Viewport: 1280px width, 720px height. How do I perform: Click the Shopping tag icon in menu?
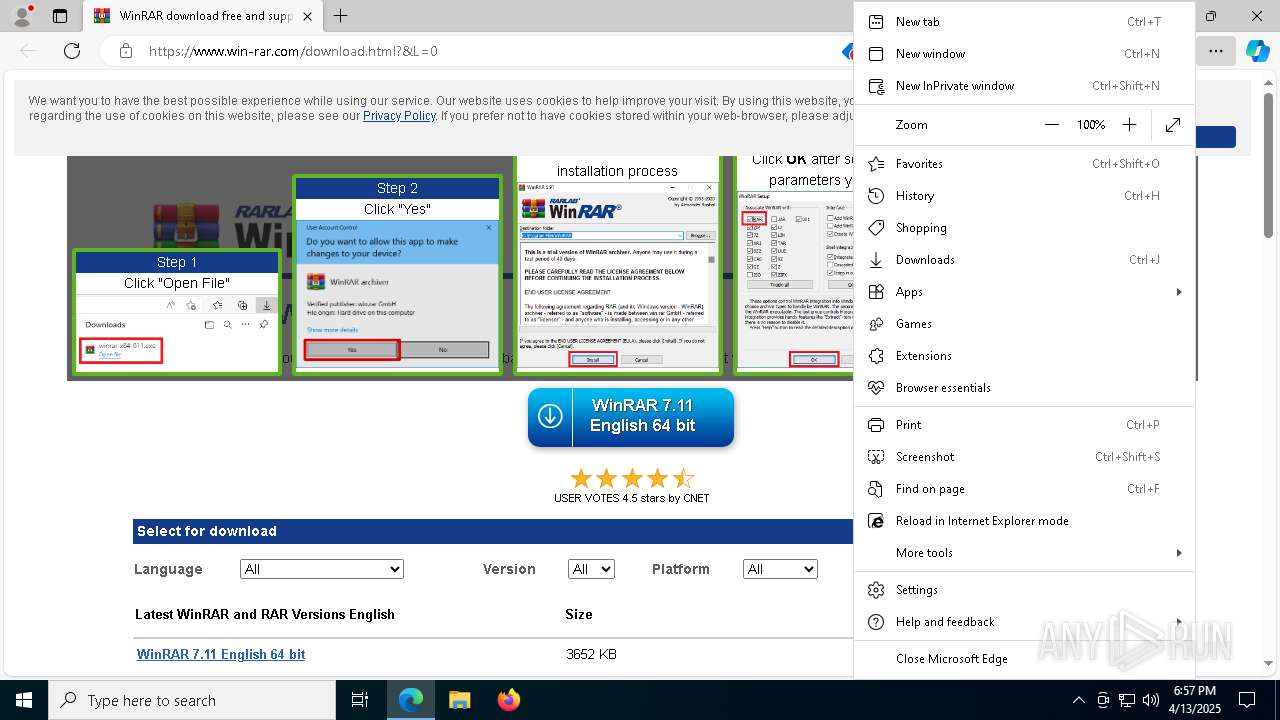pyautogui.click(x=876, y=228)
